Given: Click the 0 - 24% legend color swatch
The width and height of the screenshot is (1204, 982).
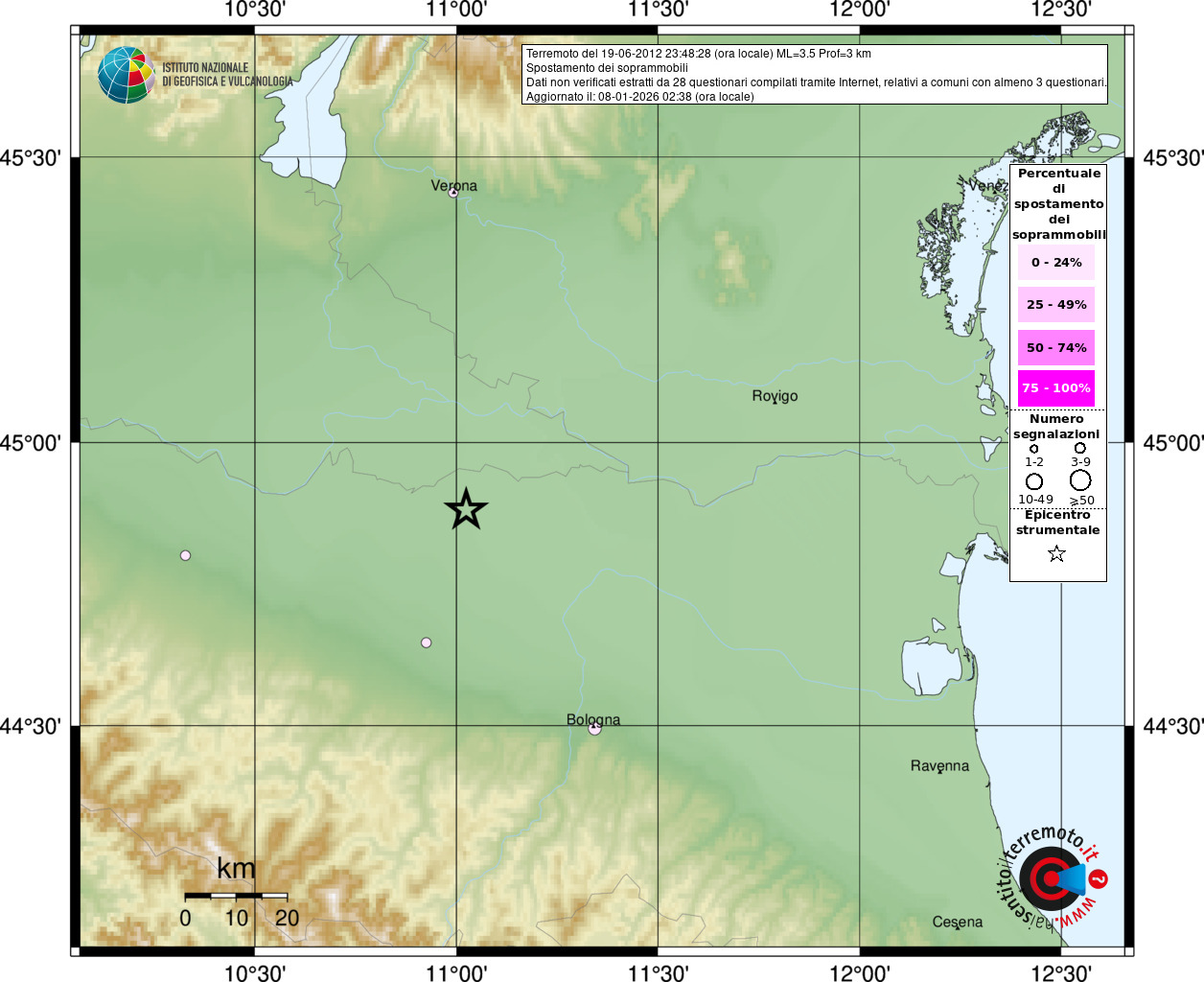Looking at the screenshot, I should point(1056,262).
